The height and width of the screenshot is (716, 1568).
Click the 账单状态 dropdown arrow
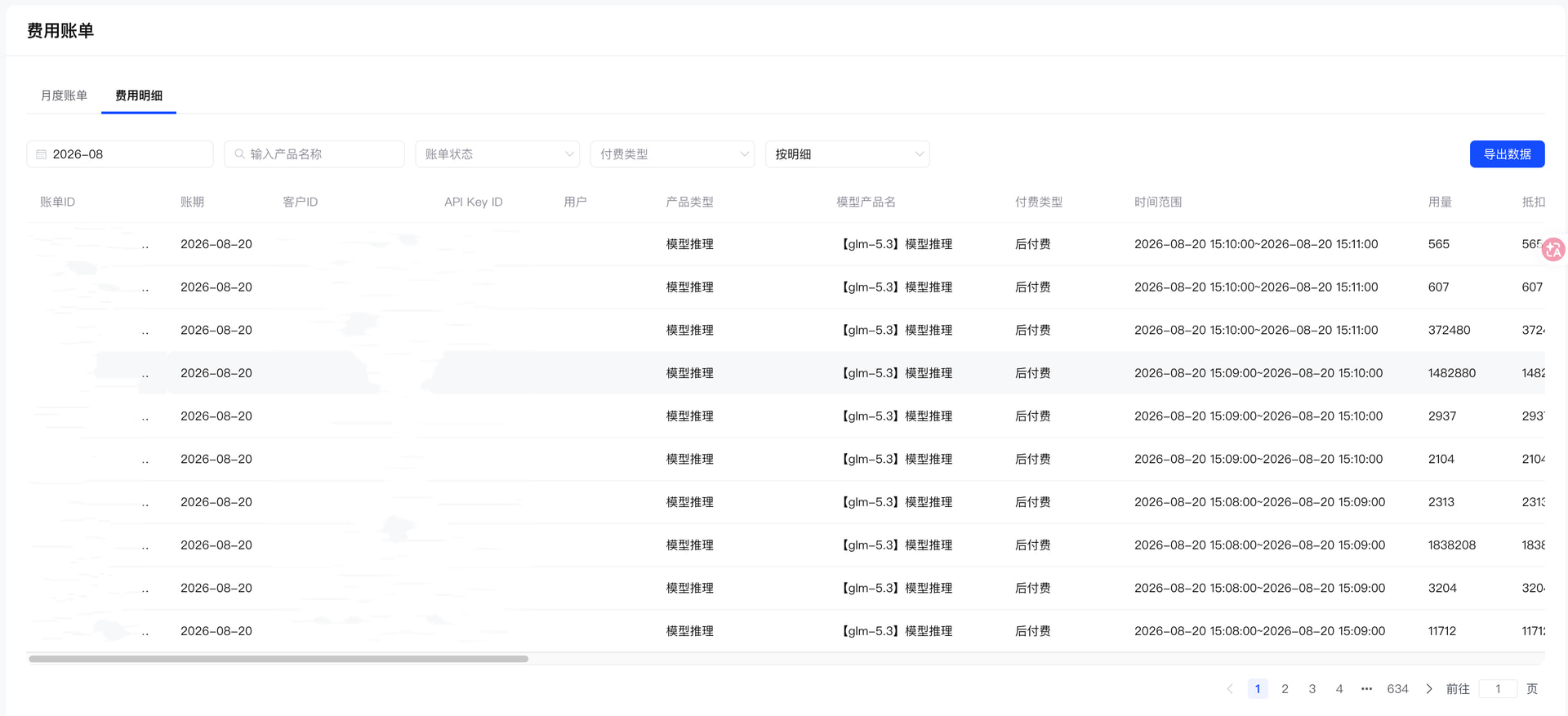coord(569,154)
